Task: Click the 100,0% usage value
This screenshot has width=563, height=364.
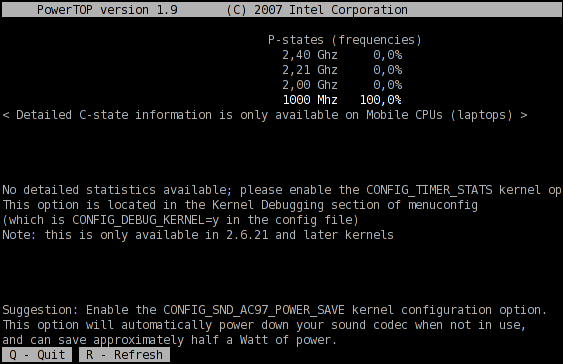Action: click(x=381, y=100)
